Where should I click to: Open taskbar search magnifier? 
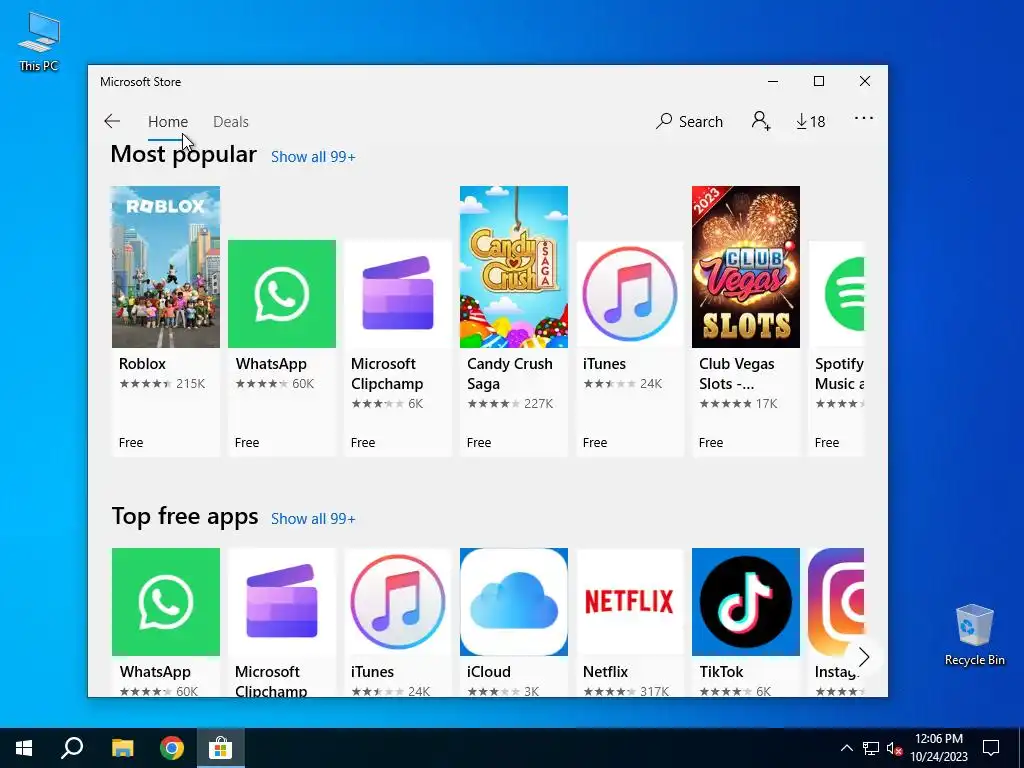coord(72,748)
